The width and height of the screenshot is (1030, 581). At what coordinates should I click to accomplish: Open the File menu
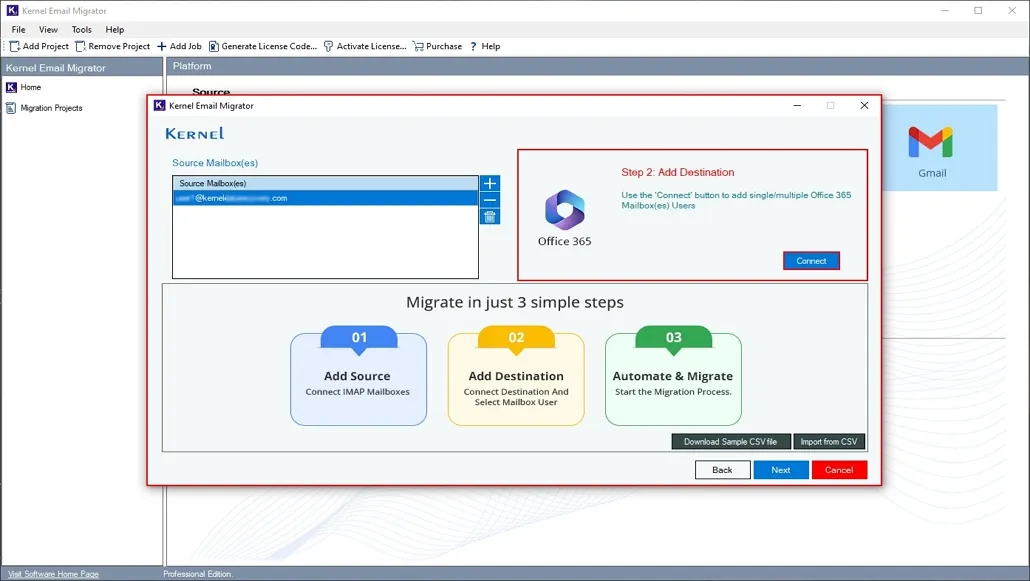coord(18,30)
